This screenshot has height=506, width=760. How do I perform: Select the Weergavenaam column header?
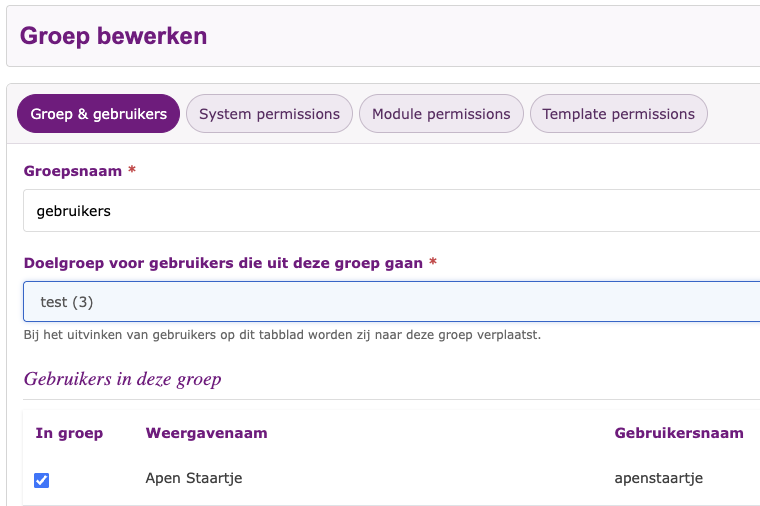[206, 433]
